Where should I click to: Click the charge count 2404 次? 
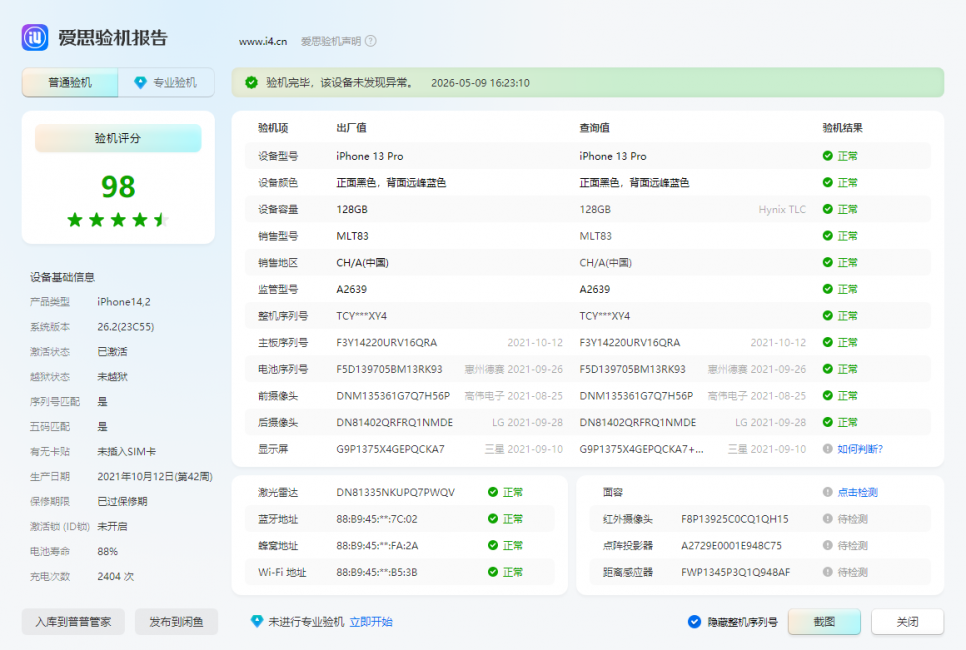(115, 577)
